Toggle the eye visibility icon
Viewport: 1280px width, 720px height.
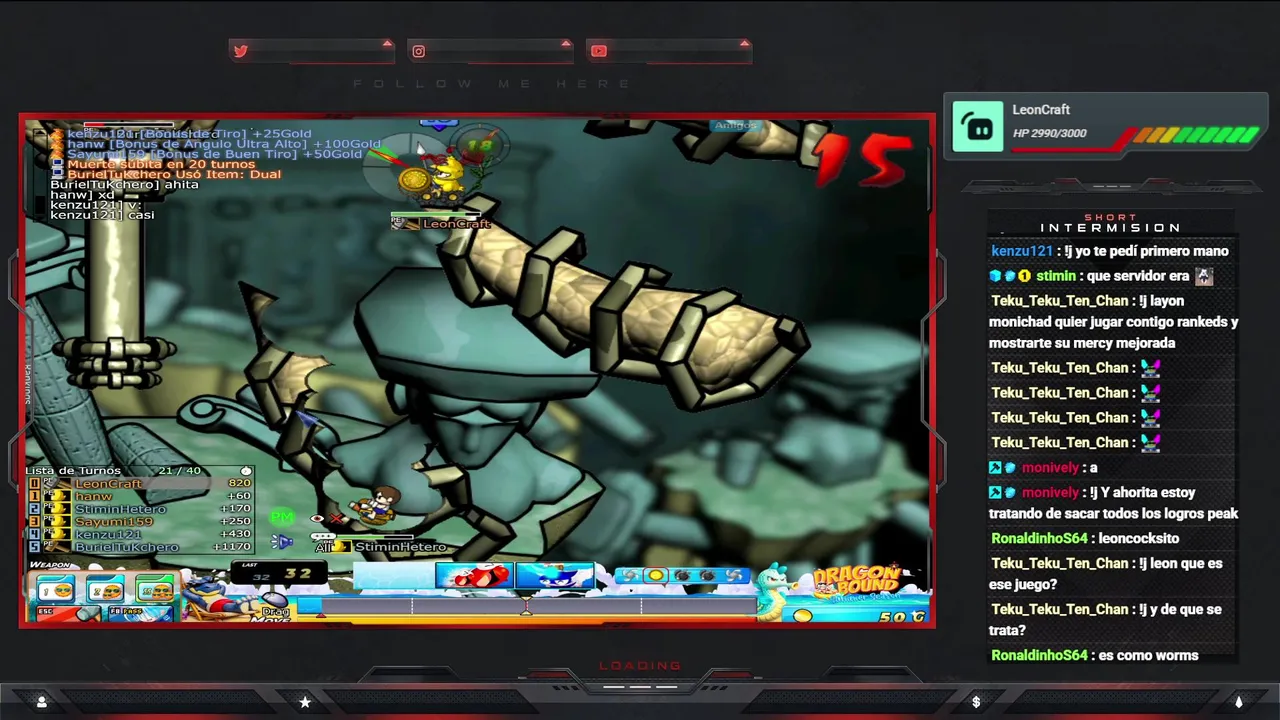point(317,519)
